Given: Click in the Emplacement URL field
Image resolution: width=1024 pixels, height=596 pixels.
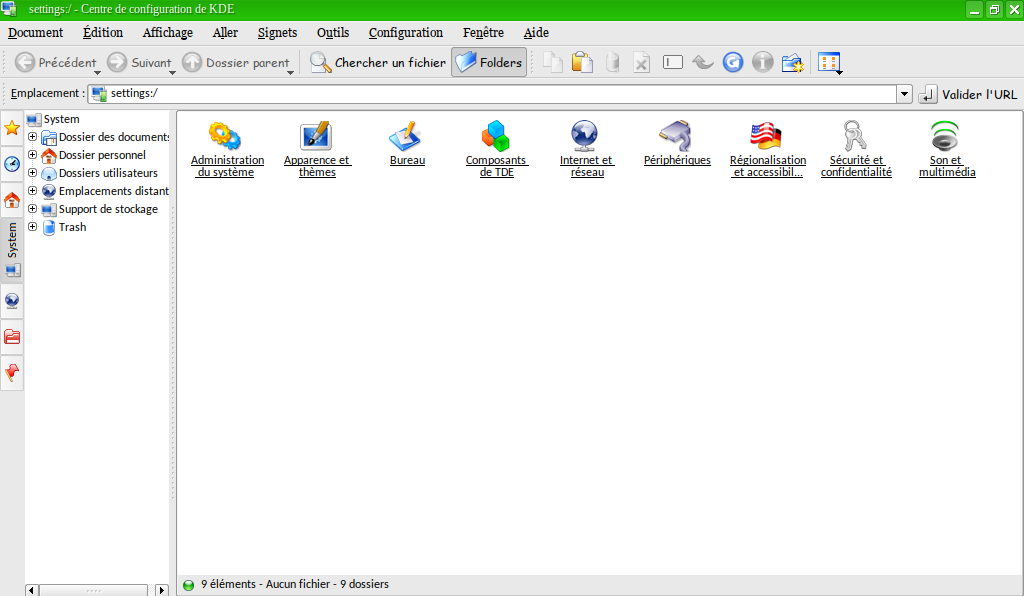Looking at the screenshot, I should click(x=492, y=94).
